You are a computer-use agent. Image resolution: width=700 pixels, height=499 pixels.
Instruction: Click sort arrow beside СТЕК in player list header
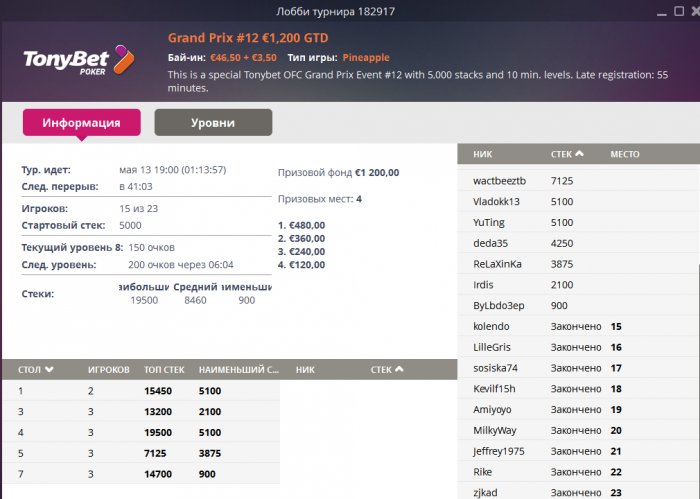tap(580, 154)
